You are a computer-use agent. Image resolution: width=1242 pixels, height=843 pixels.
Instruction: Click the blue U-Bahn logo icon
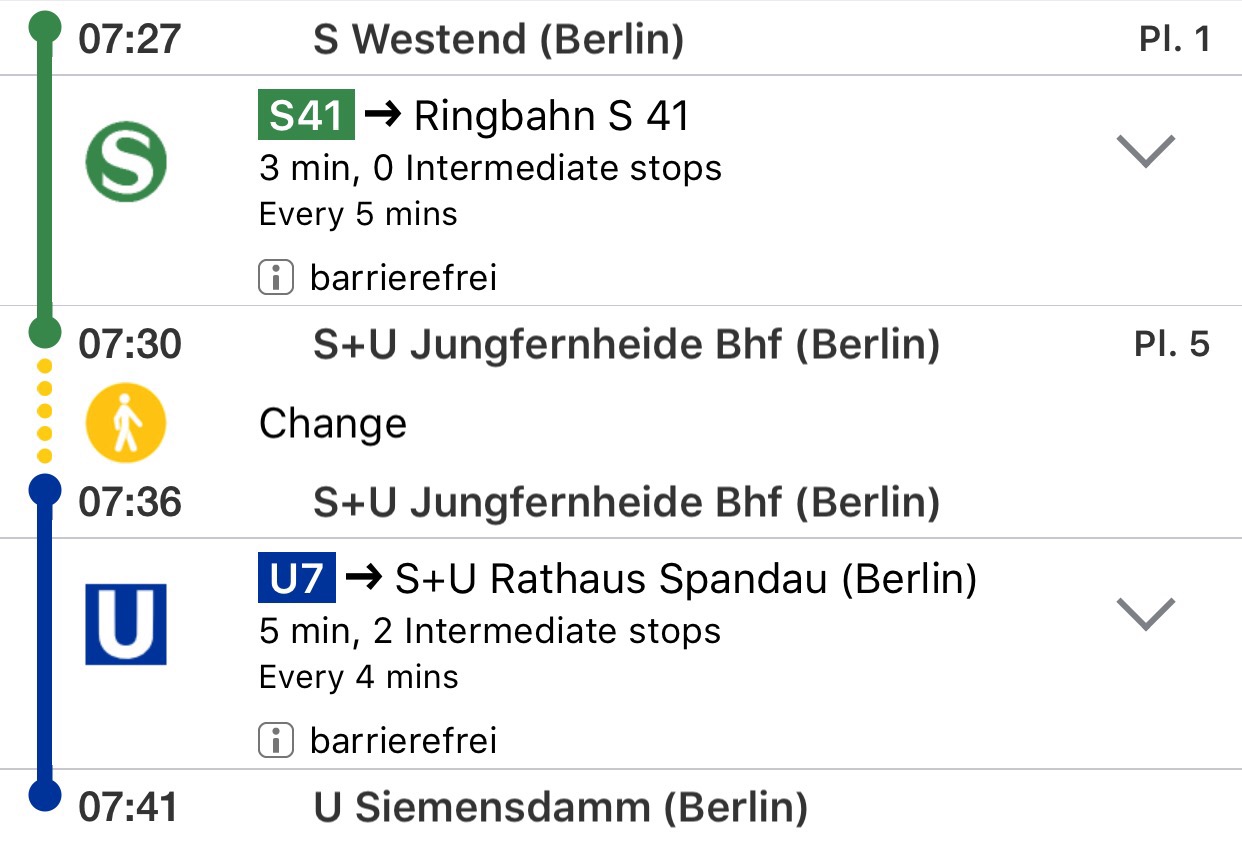point(126,624)
